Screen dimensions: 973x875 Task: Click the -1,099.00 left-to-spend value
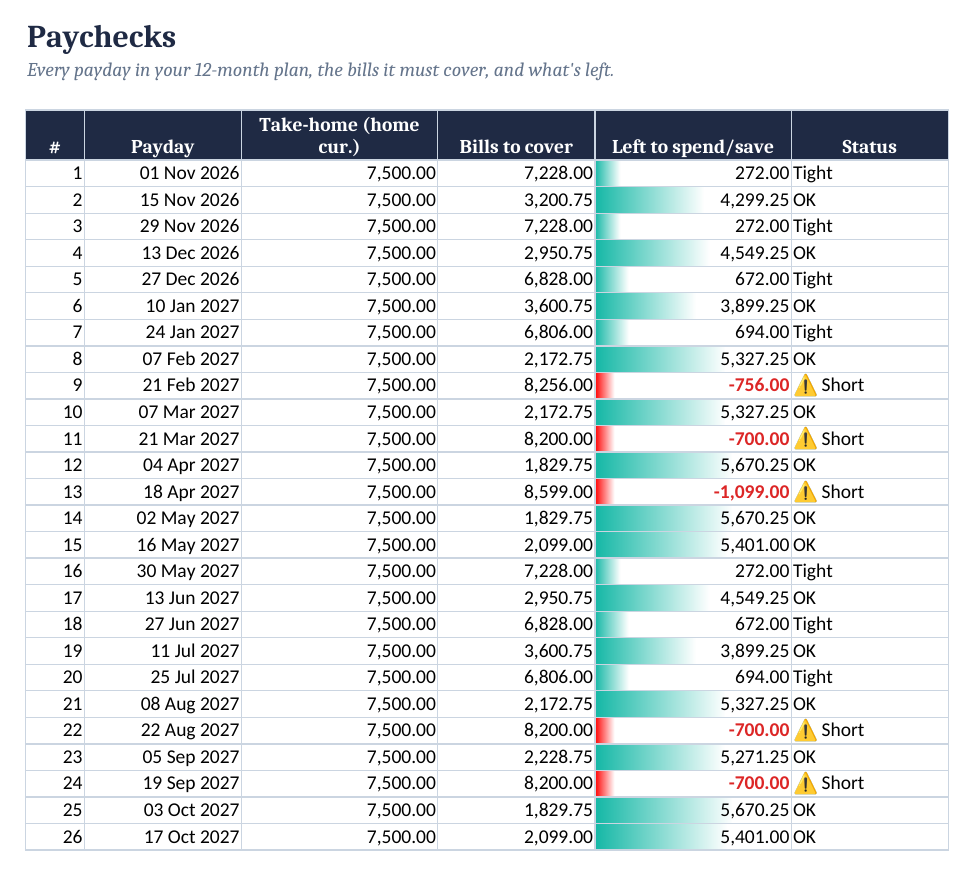751,492
